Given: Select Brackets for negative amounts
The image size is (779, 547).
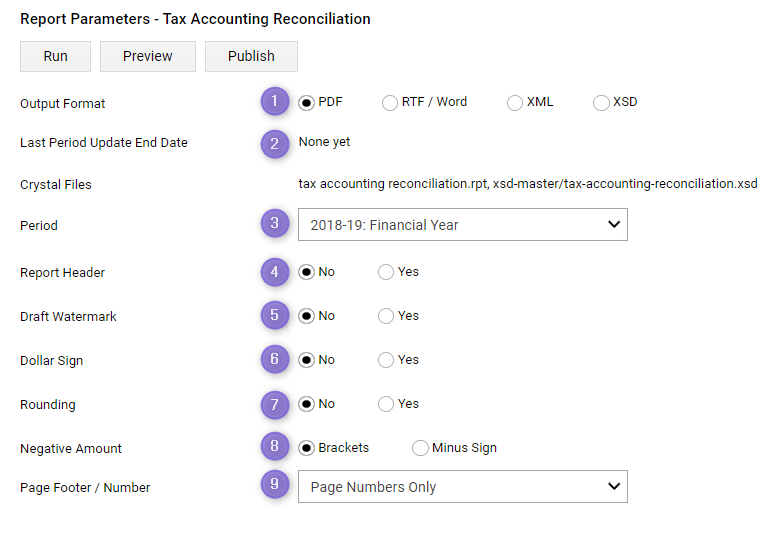Looking at the screenshot, I should click(307, 448).
